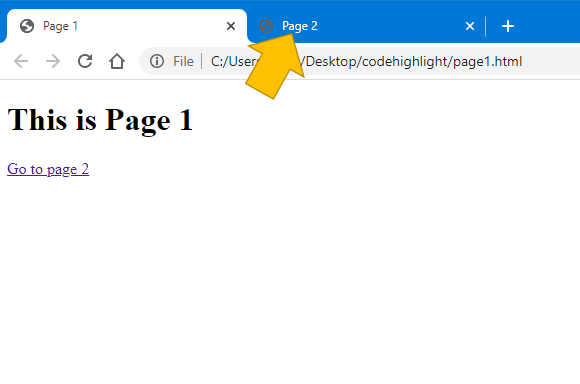Screen dimensions: 580x384
Task: Open the home page
Action: 117,61
